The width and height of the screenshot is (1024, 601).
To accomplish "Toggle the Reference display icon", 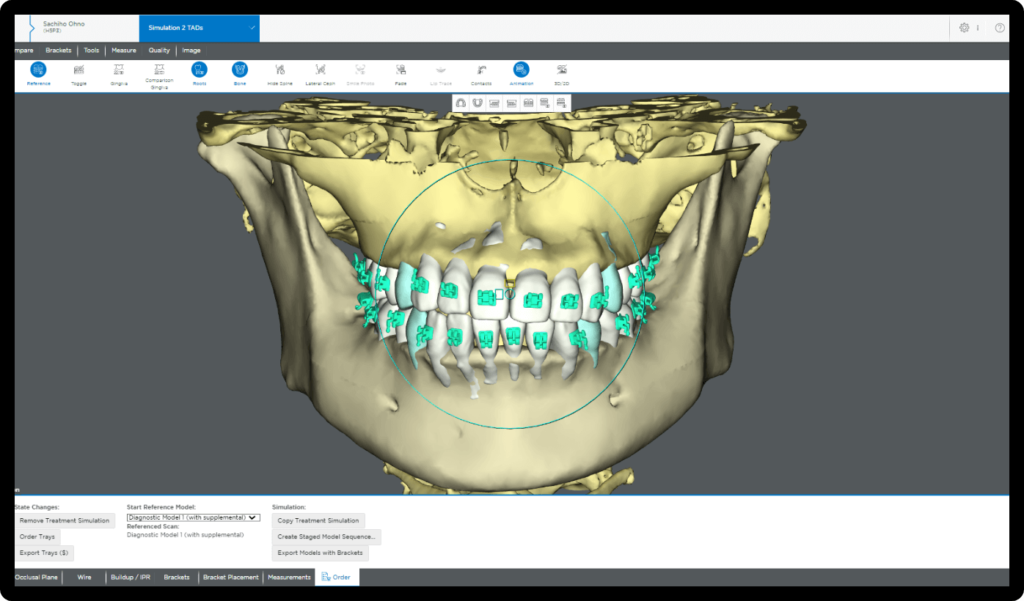I will coord(38,70).
